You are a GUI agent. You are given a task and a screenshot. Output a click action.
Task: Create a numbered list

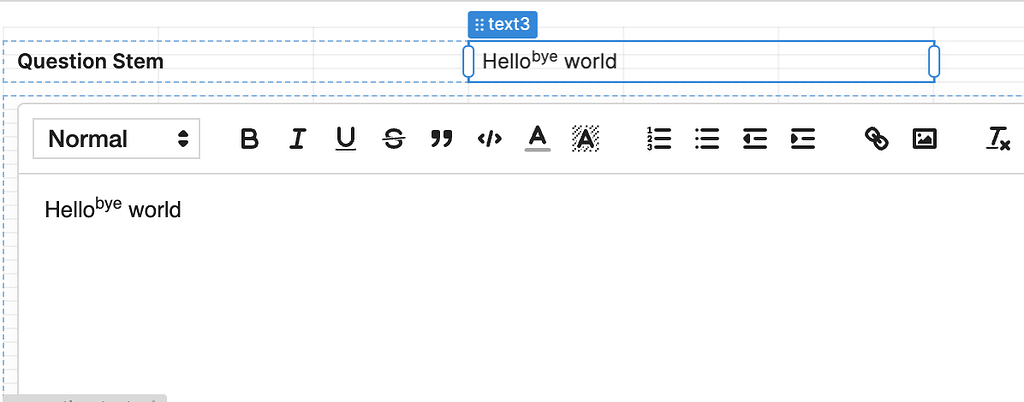click(658, 138)
